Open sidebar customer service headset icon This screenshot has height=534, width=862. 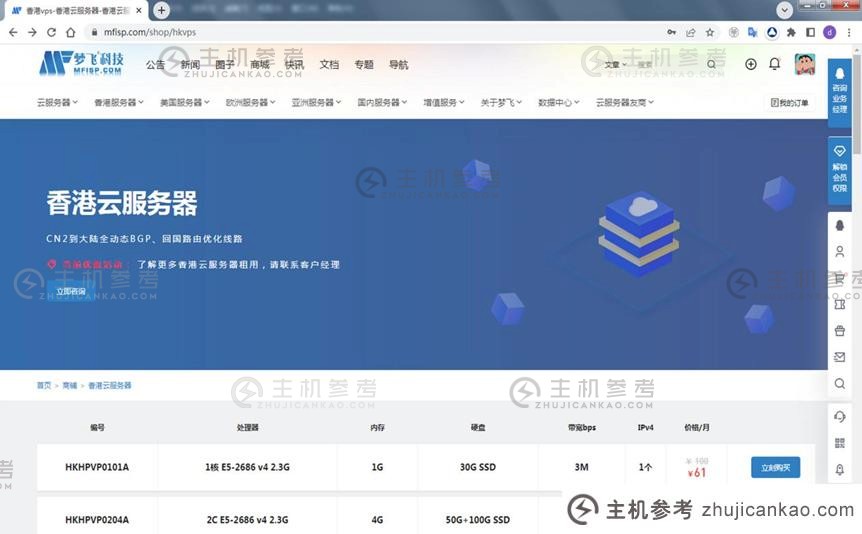pyautogui.click(x=839, y=416)
